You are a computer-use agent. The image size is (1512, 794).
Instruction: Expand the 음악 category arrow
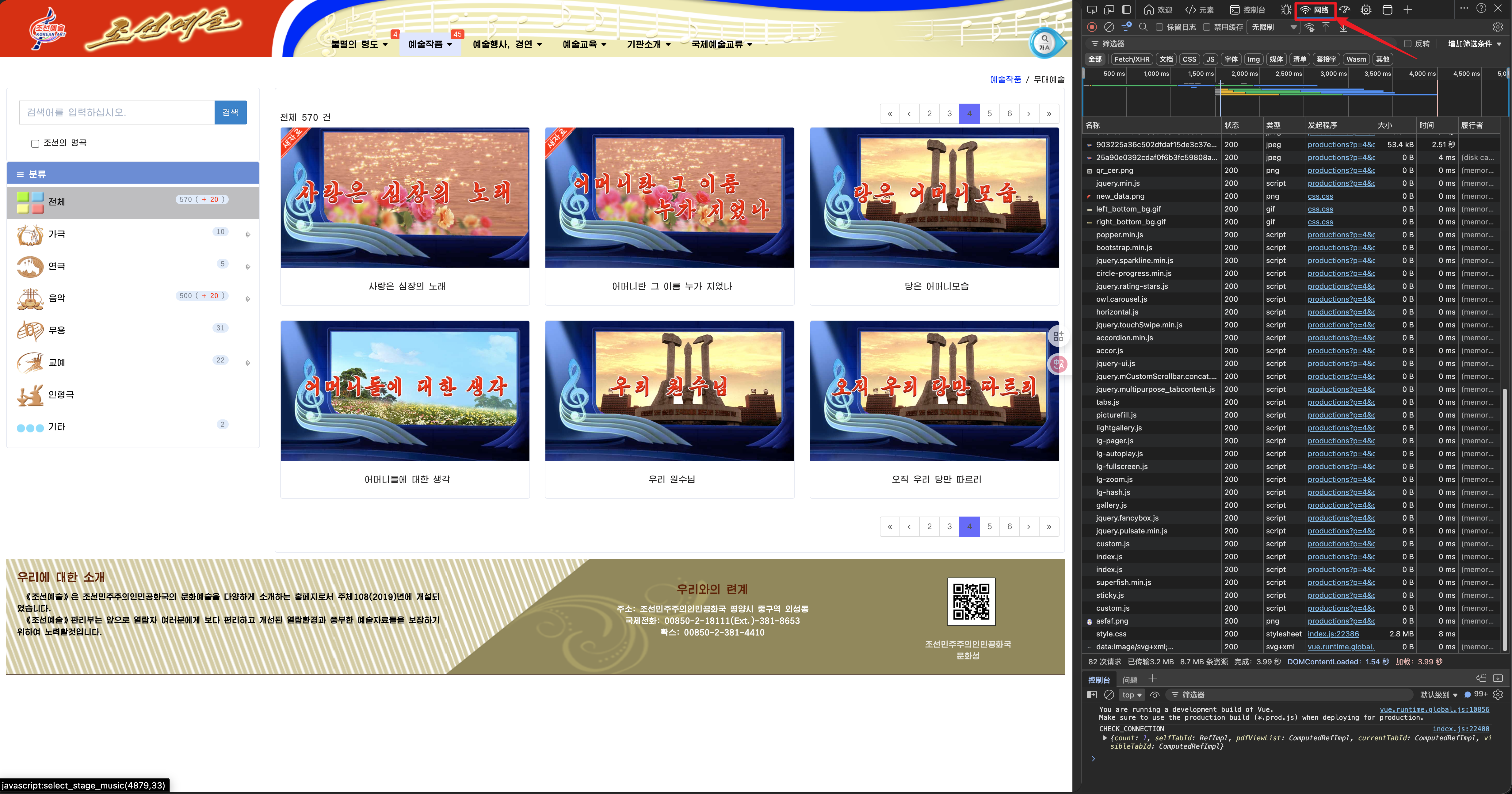tap(248, 299)
